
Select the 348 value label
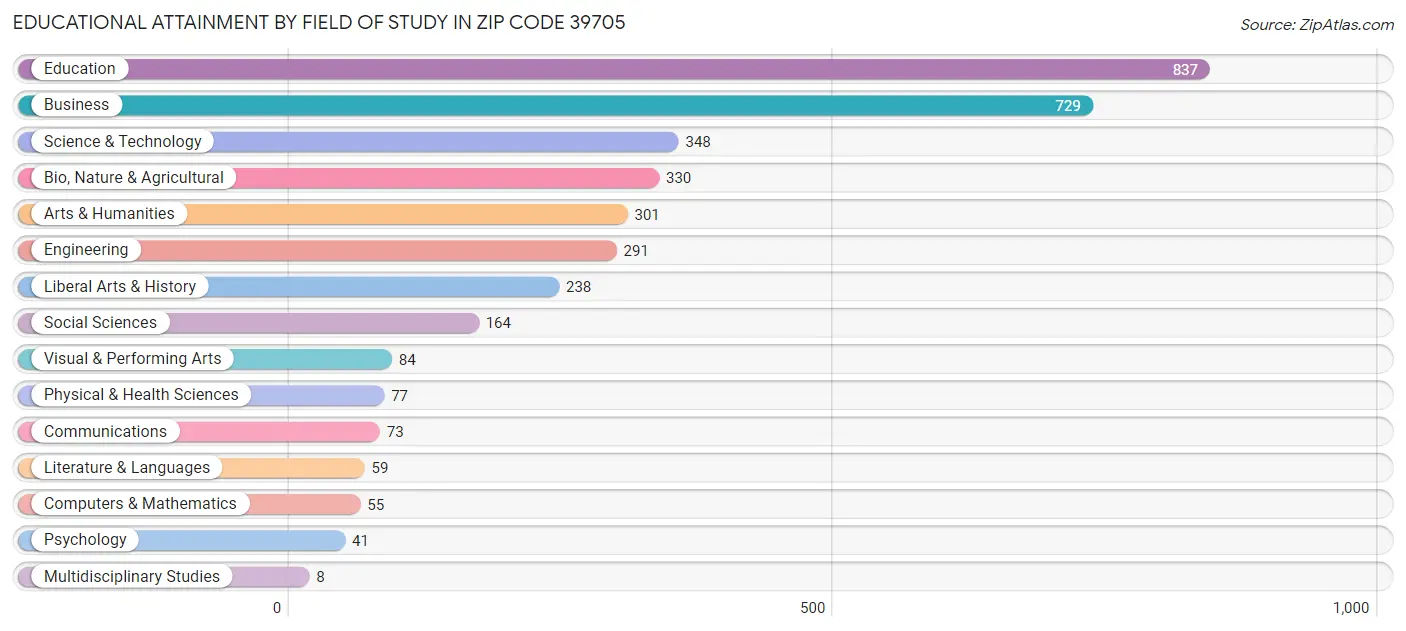(698, 142)
